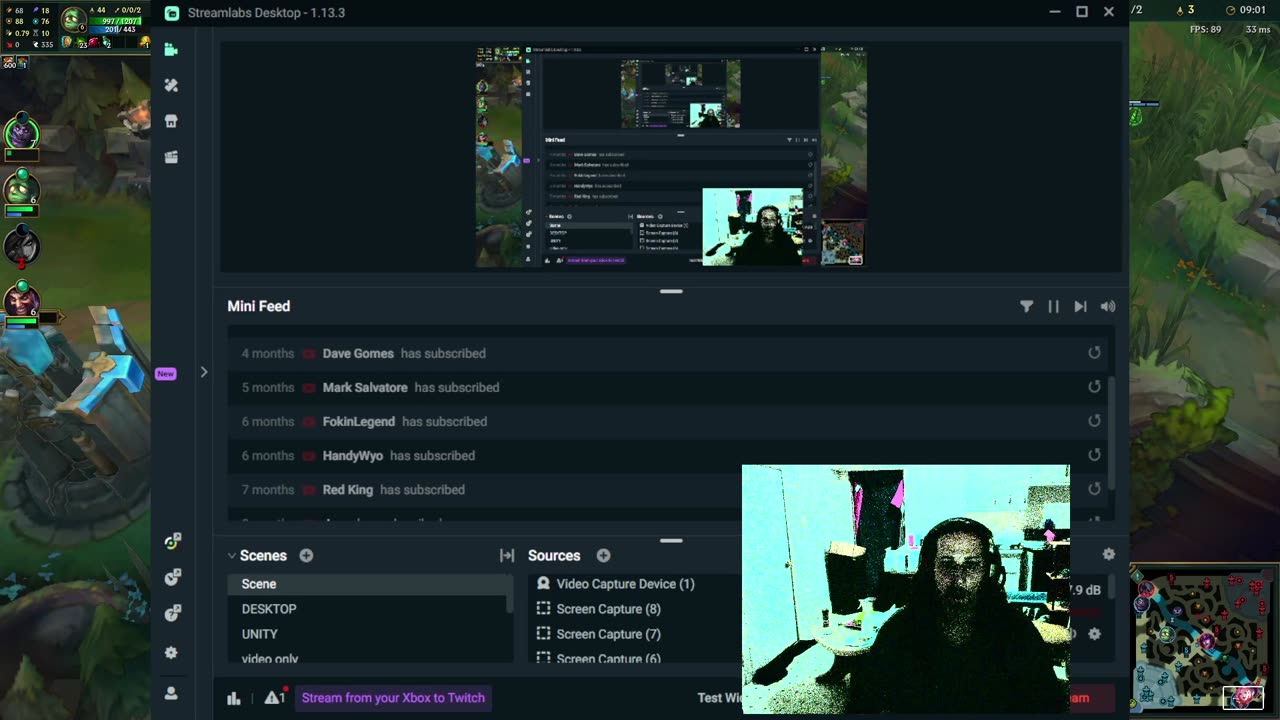Open the Cloudbot icon in the sidebar
1280x720 pixels.
(x=172, y=577)
